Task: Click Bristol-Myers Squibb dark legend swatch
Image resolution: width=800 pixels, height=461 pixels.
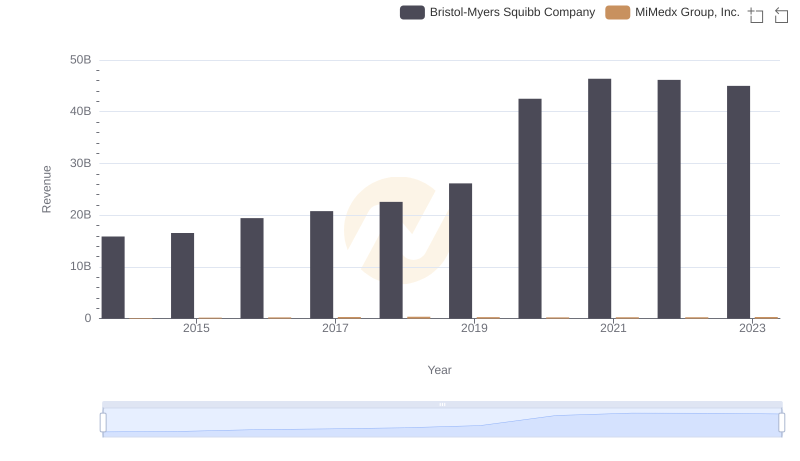Action: [412, 12]
